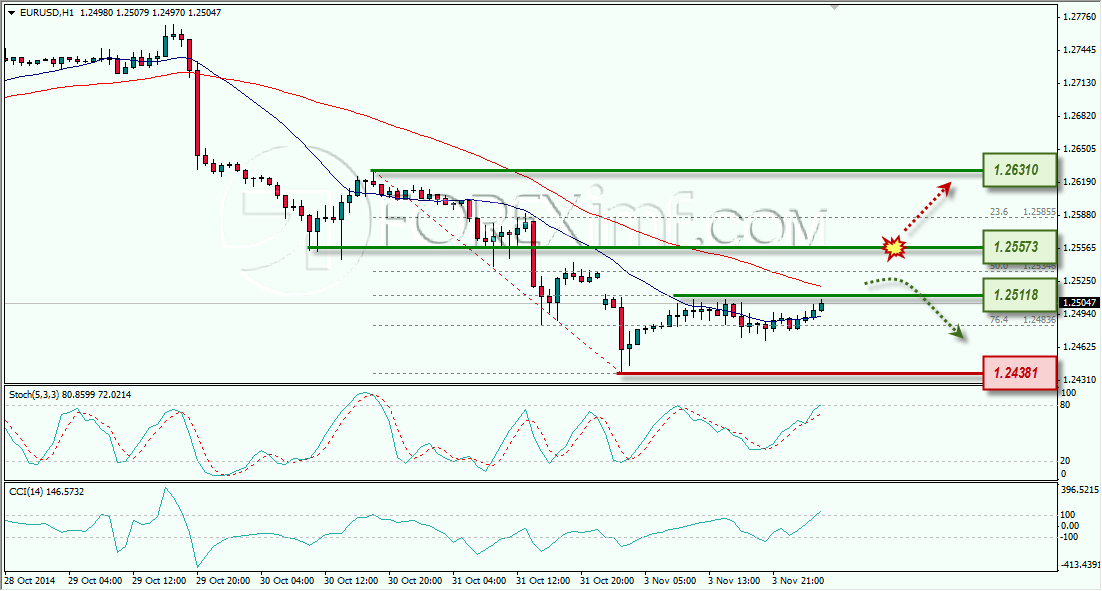This screenshot has height=591, width=1102.
Task: Click the 1.24310 price axis label
Action: click(x=1079, y=380)
